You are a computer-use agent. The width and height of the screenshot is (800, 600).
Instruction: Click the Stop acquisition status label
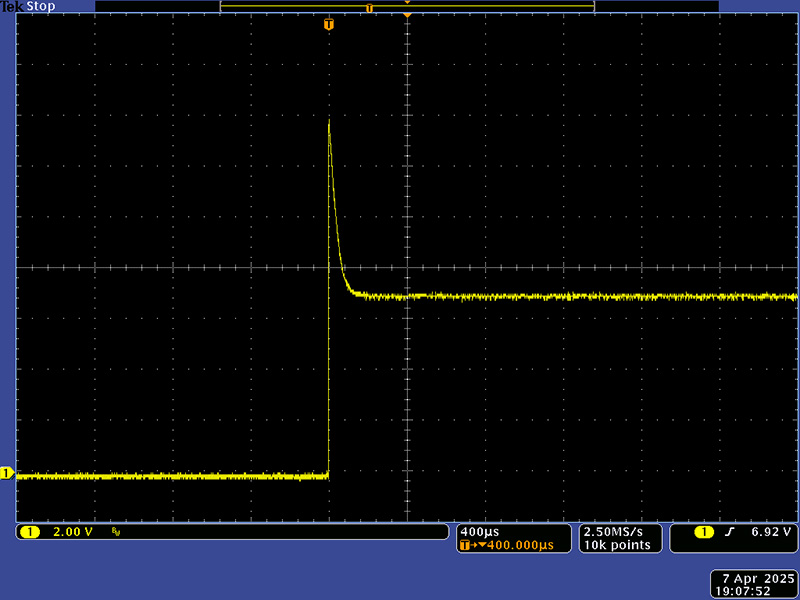point(41,6)
